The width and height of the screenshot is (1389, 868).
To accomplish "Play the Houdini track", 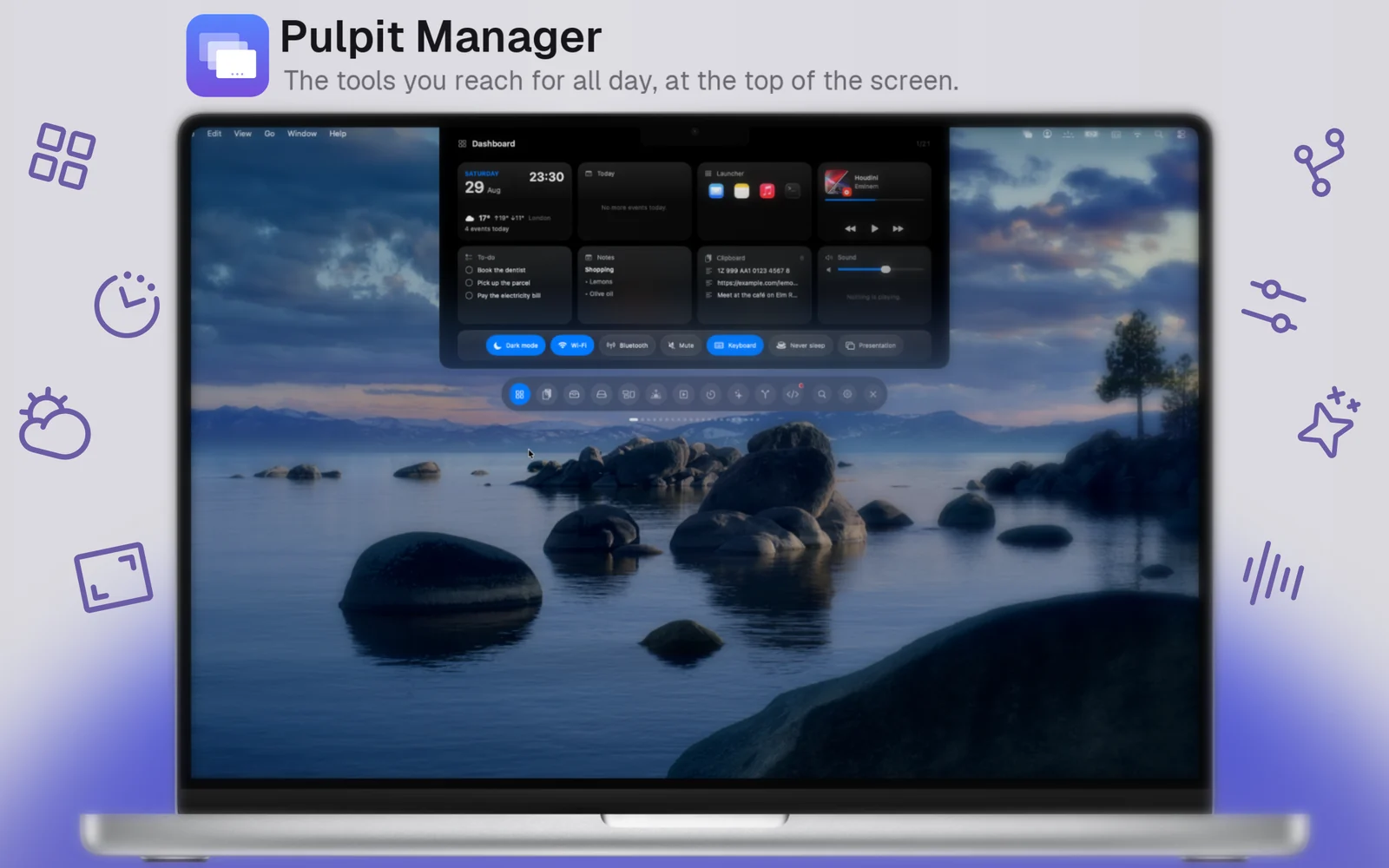I will click(x=874, y=228).
